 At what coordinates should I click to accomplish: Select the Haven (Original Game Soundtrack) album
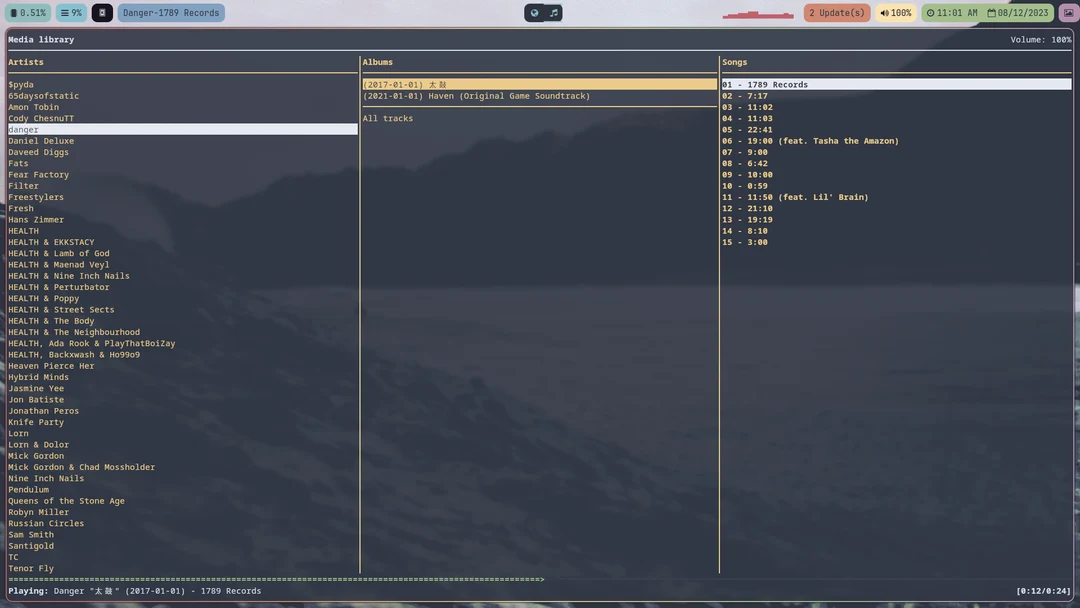pos(477,95)
